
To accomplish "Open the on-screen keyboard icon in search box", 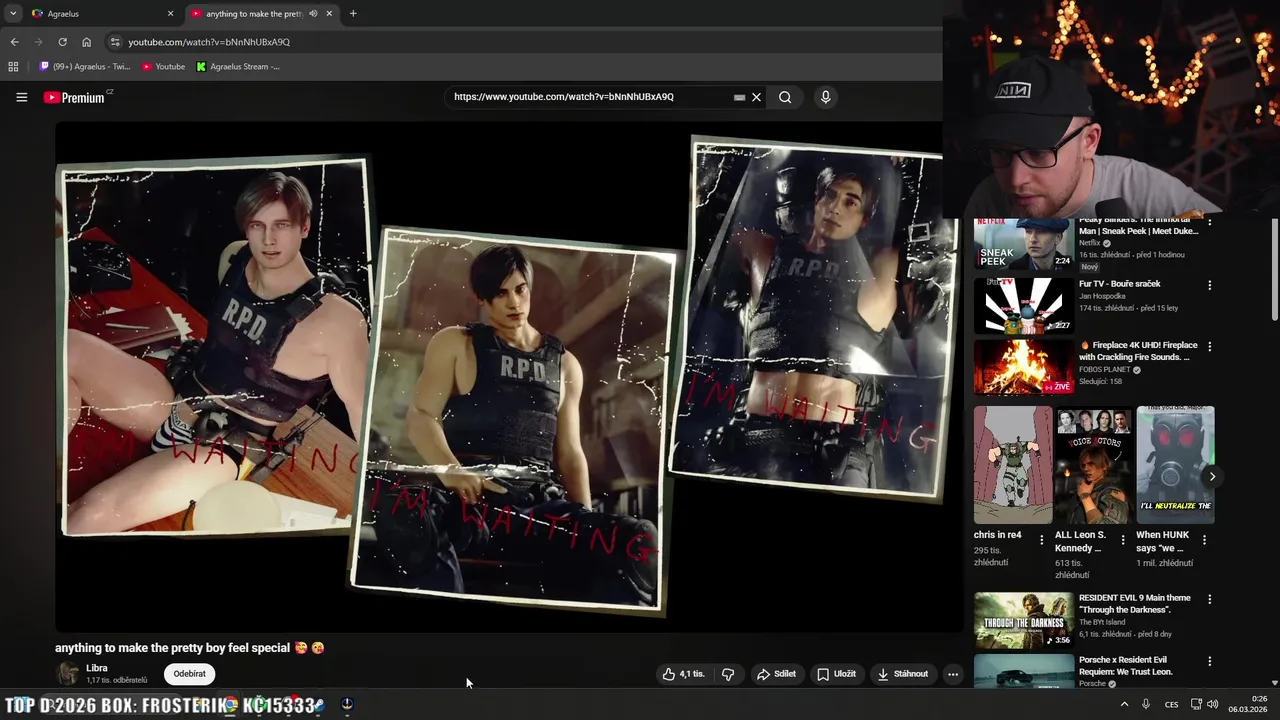I will click(739, 97).
